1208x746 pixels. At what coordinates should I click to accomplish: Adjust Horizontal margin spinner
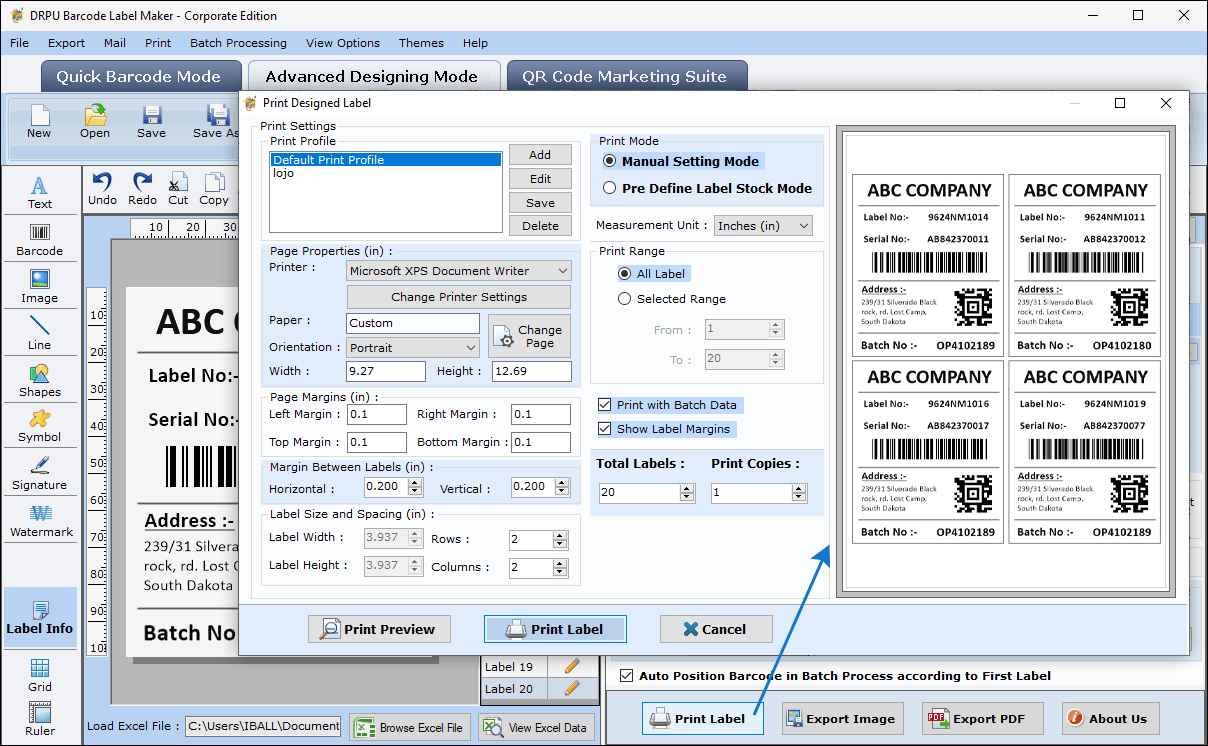[417, 487]
